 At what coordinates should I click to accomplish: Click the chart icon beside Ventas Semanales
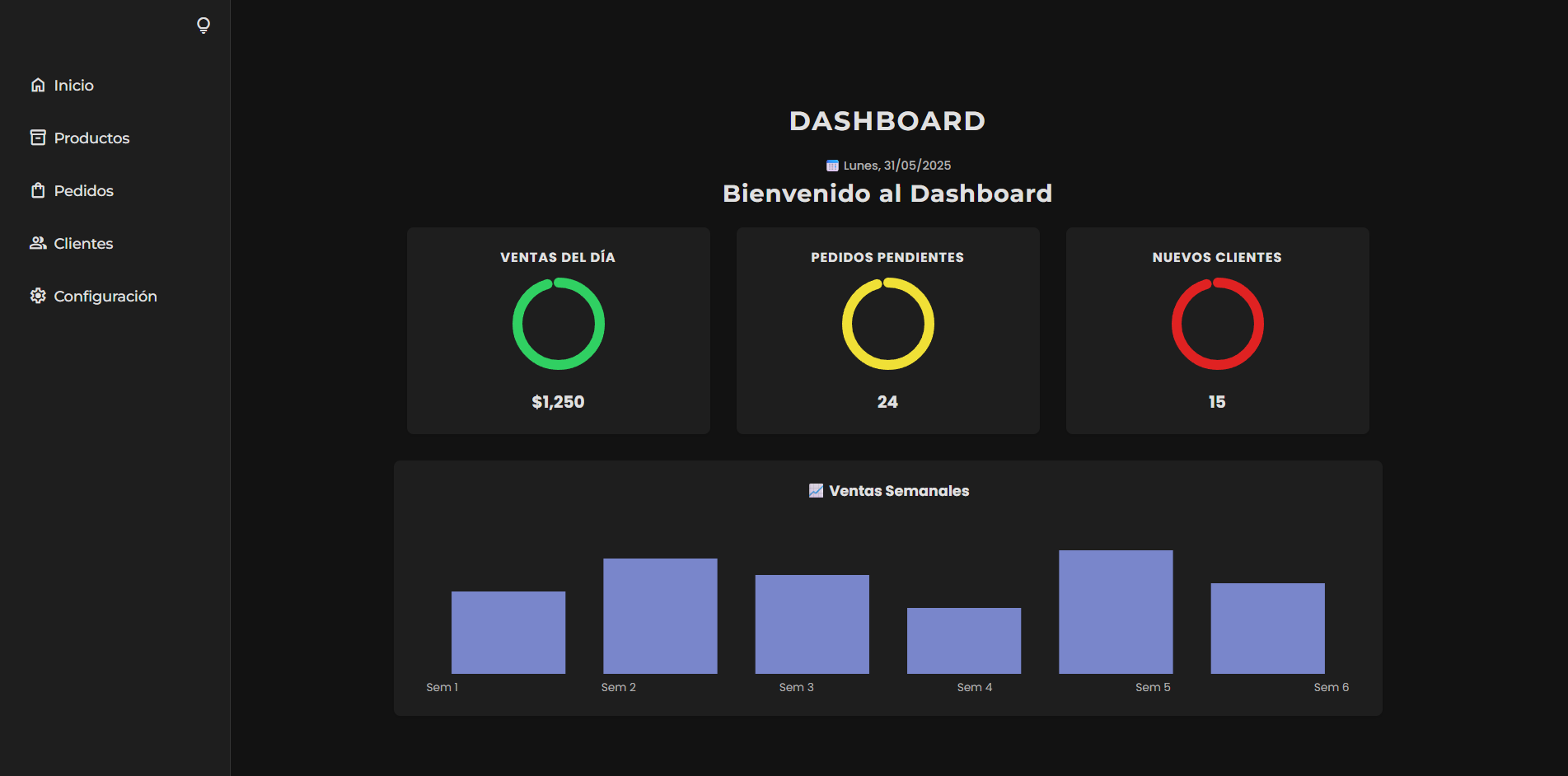click(816, 491)
